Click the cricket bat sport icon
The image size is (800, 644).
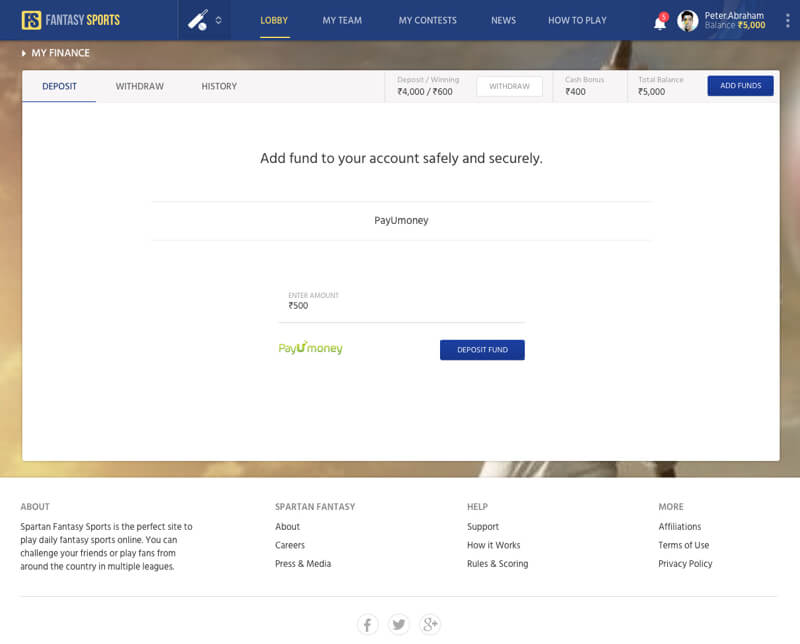[197, 20]
